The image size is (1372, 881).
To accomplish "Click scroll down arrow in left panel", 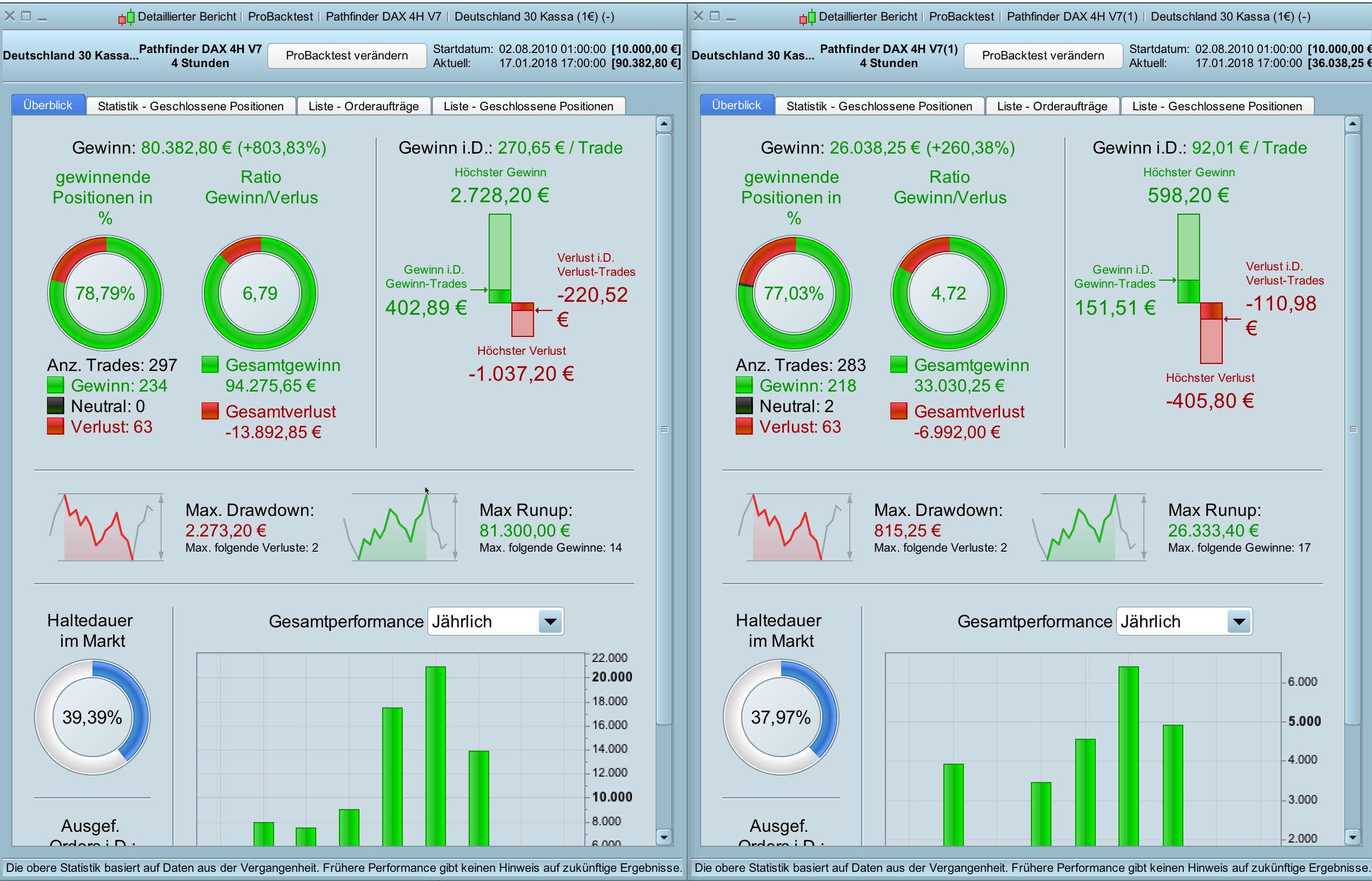I will coord(664,838).
